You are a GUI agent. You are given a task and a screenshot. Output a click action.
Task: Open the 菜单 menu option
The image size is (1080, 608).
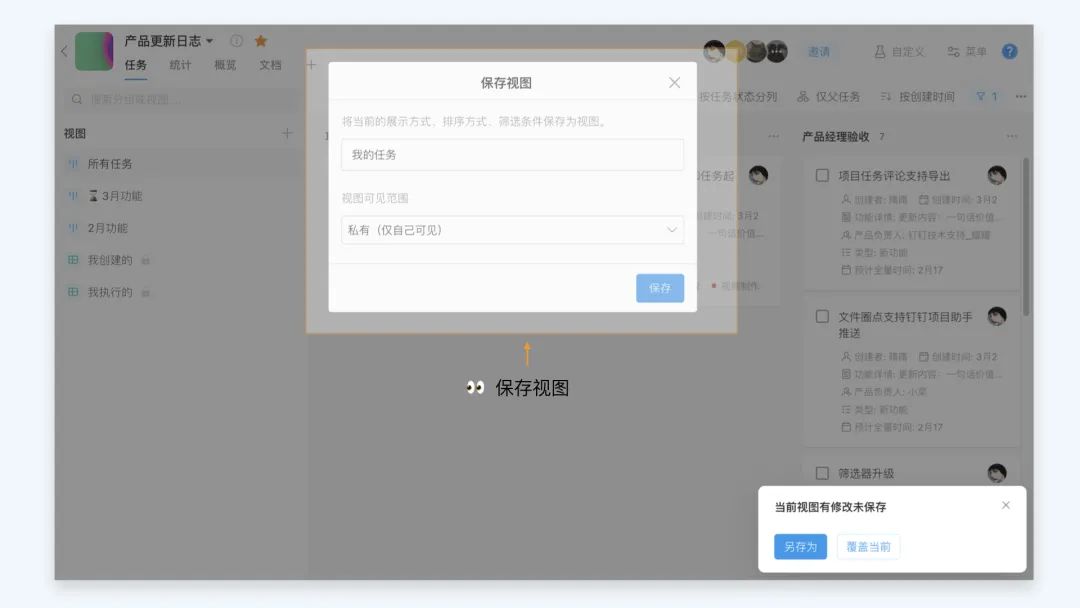coord(967,52)
